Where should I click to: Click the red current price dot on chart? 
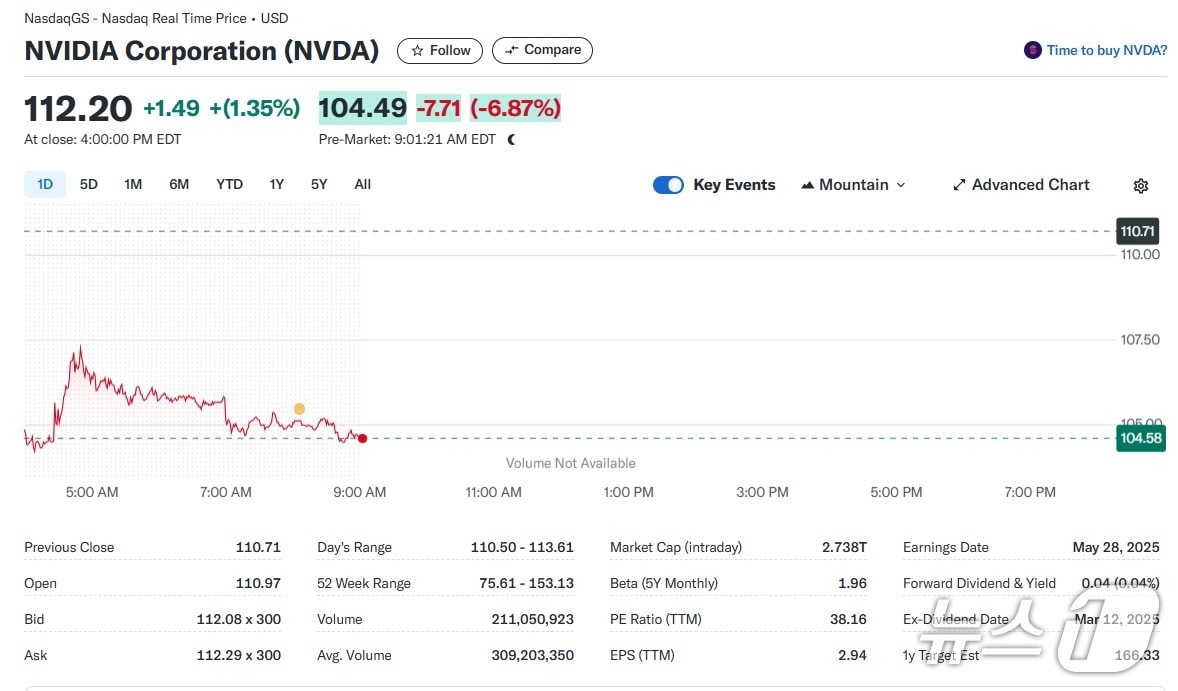[x=362, y=438]
